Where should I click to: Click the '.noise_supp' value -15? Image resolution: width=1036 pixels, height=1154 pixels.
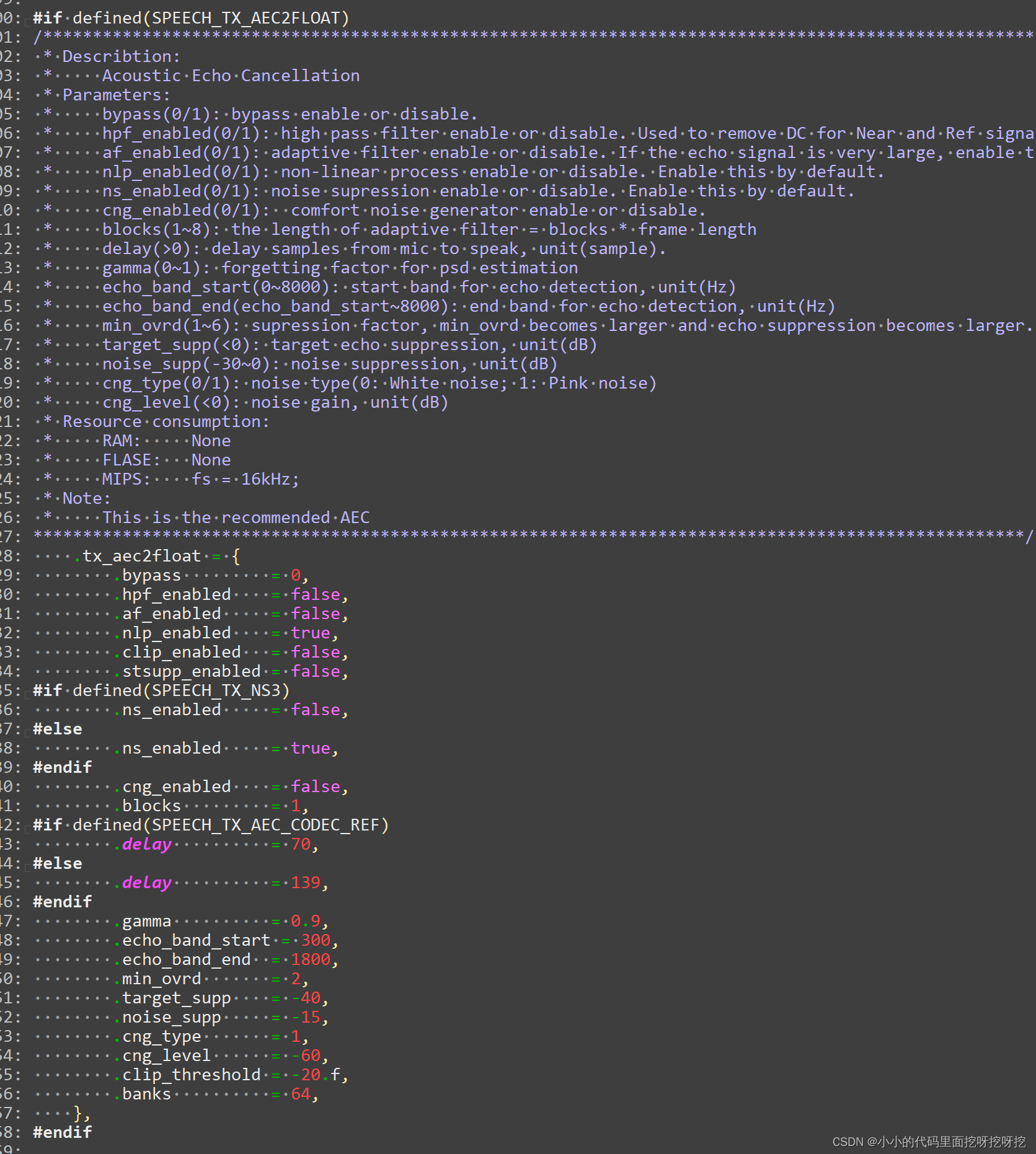click(x=306, y=1017)
